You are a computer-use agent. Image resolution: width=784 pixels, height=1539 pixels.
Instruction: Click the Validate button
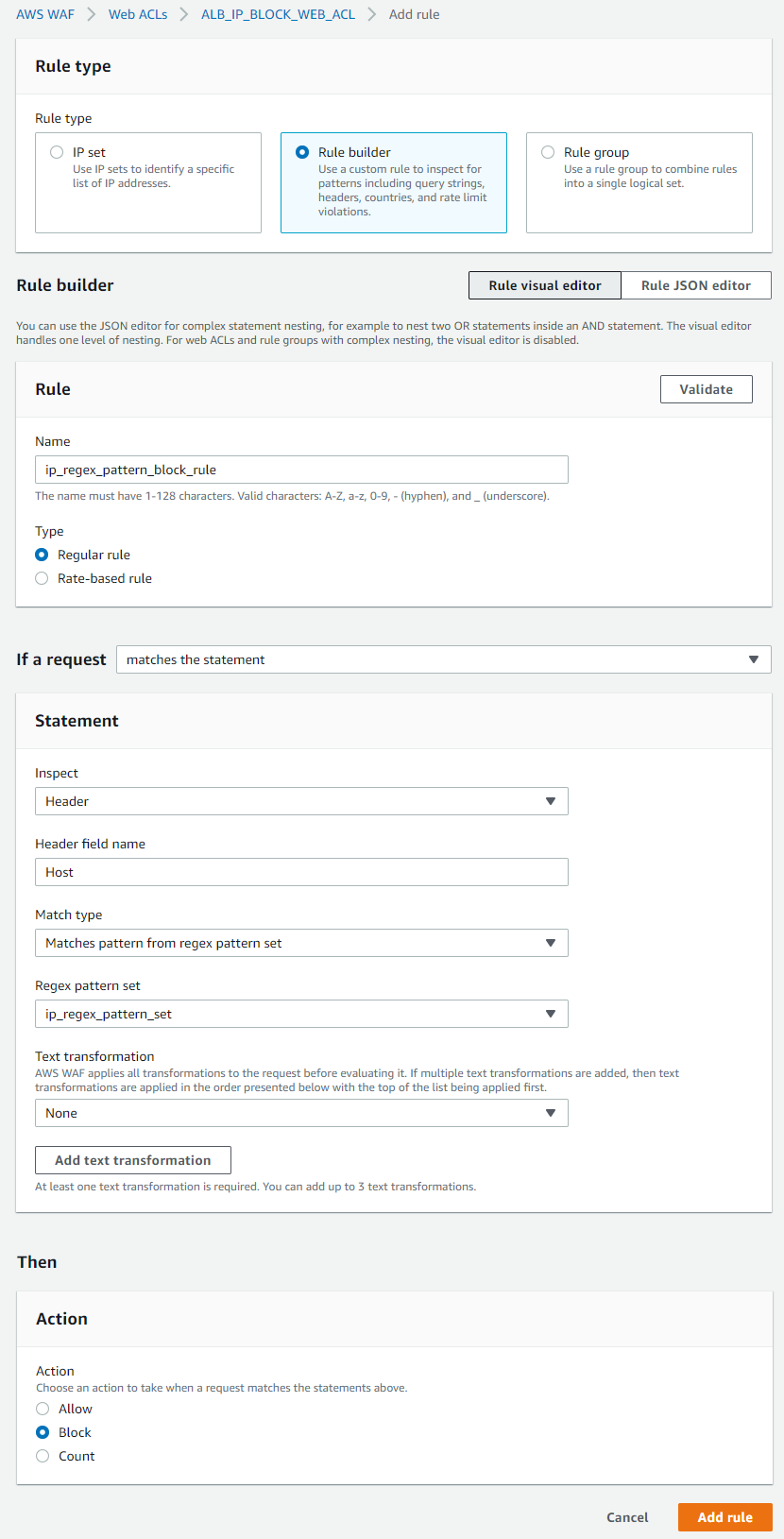pos(706,389)
